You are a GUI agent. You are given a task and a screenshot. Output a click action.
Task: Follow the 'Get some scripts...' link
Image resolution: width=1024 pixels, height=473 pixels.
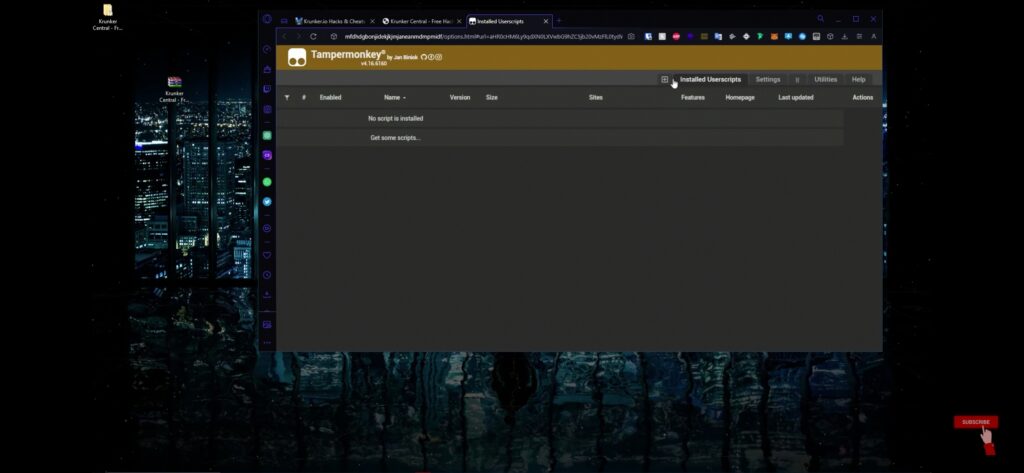pos(396,138)
